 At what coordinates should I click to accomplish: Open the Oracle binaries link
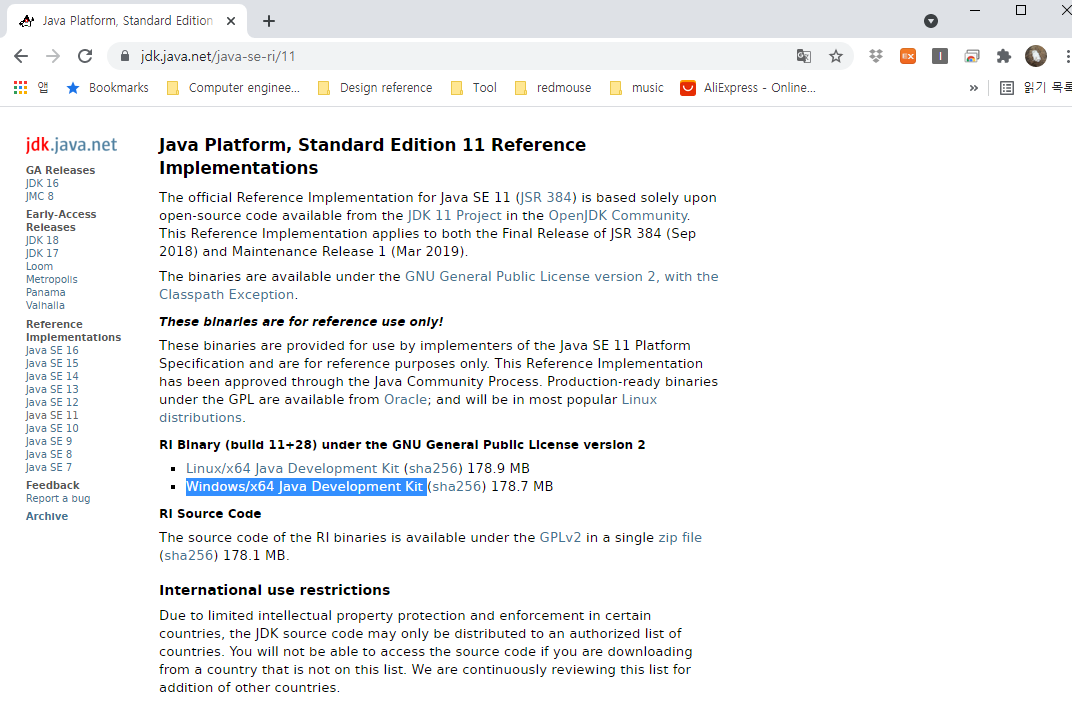pyautogui.click(x=405, y=399)
